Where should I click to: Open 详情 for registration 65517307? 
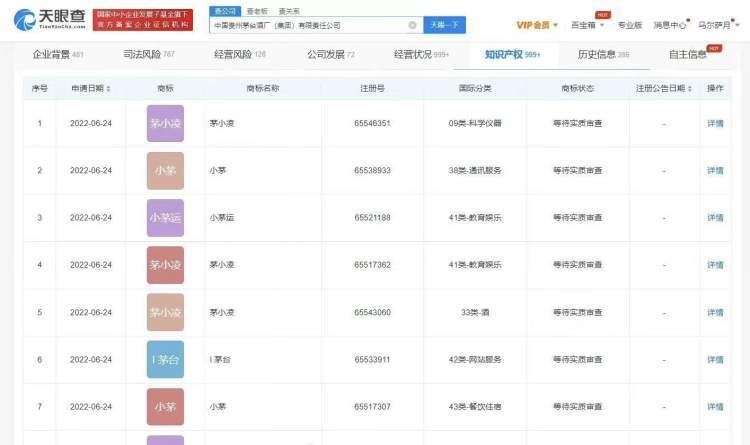point(715,407)
